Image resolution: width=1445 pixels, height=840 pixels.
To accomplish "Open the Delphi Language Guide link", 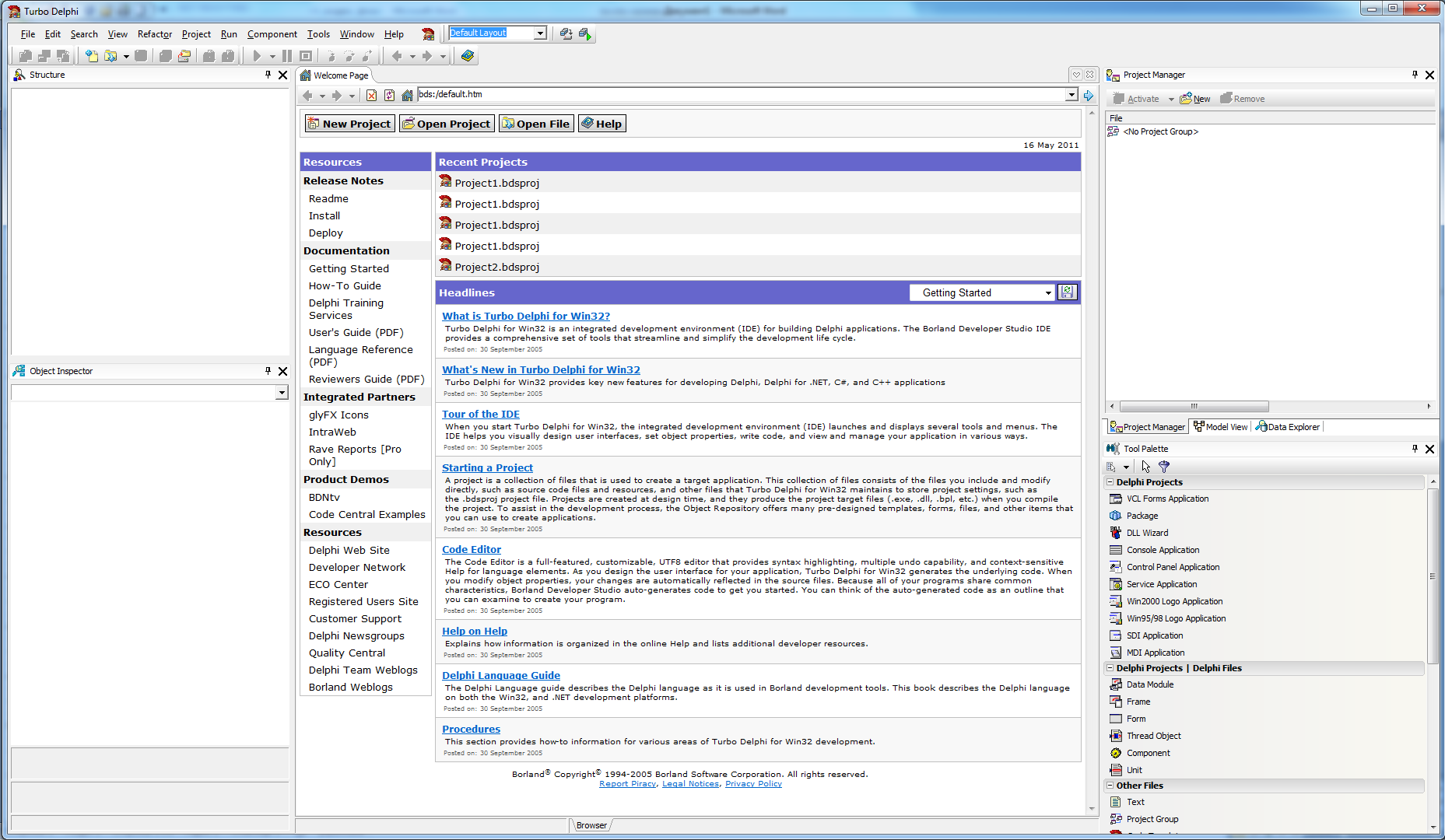I will 501,675.
